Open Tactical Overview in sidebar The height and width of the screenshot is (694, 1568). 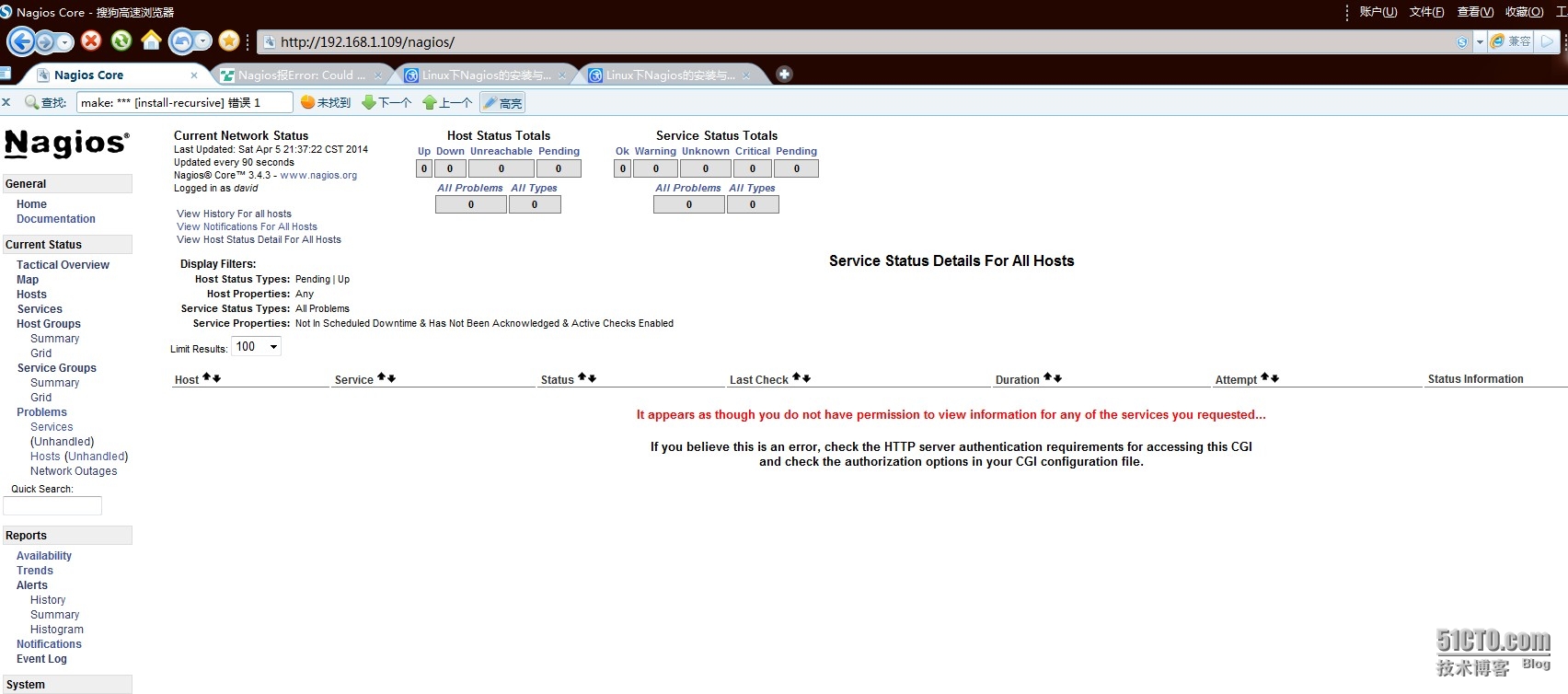click(63, 265)
